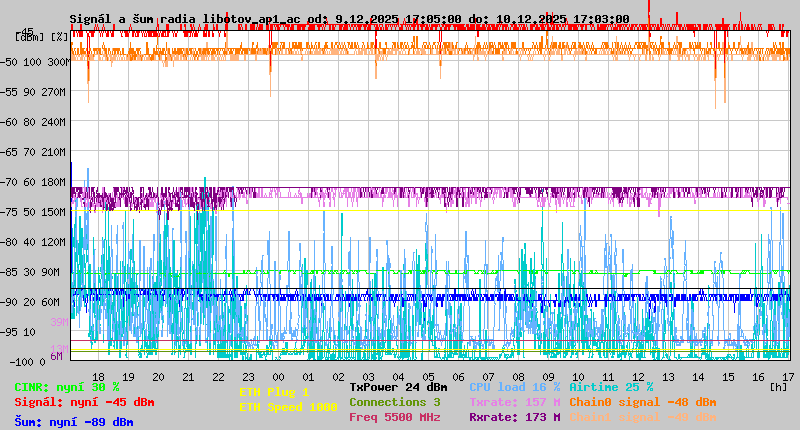Click the hour tick label '17'
800x430 pixels.
[x=788, y=377]
